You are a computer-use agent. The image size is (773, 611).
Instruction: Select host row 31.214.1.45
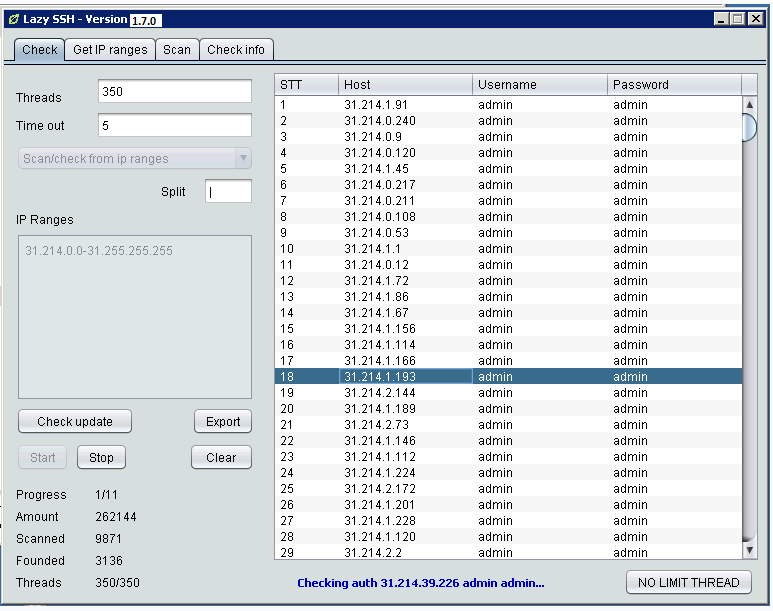(x=508, y=169)
